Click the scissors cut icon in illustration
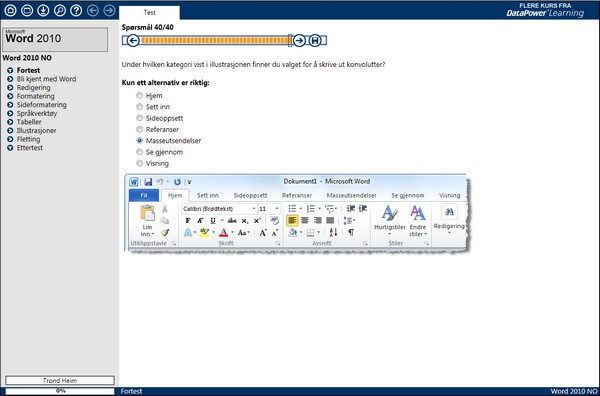This screenshot has height=396, width=600. [x=165, y=209]
